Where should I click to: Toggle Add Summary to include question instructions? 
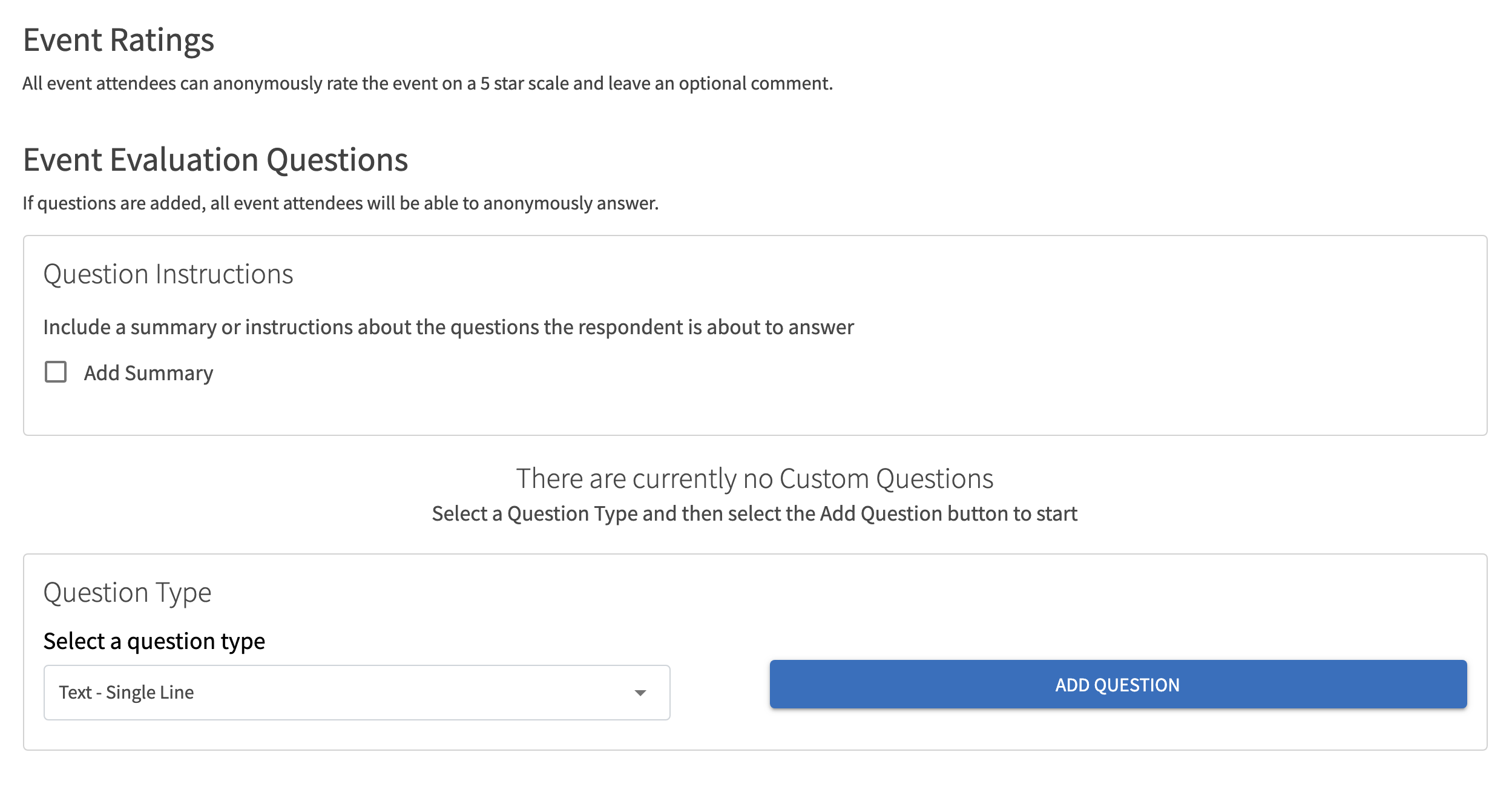(55, 373)
